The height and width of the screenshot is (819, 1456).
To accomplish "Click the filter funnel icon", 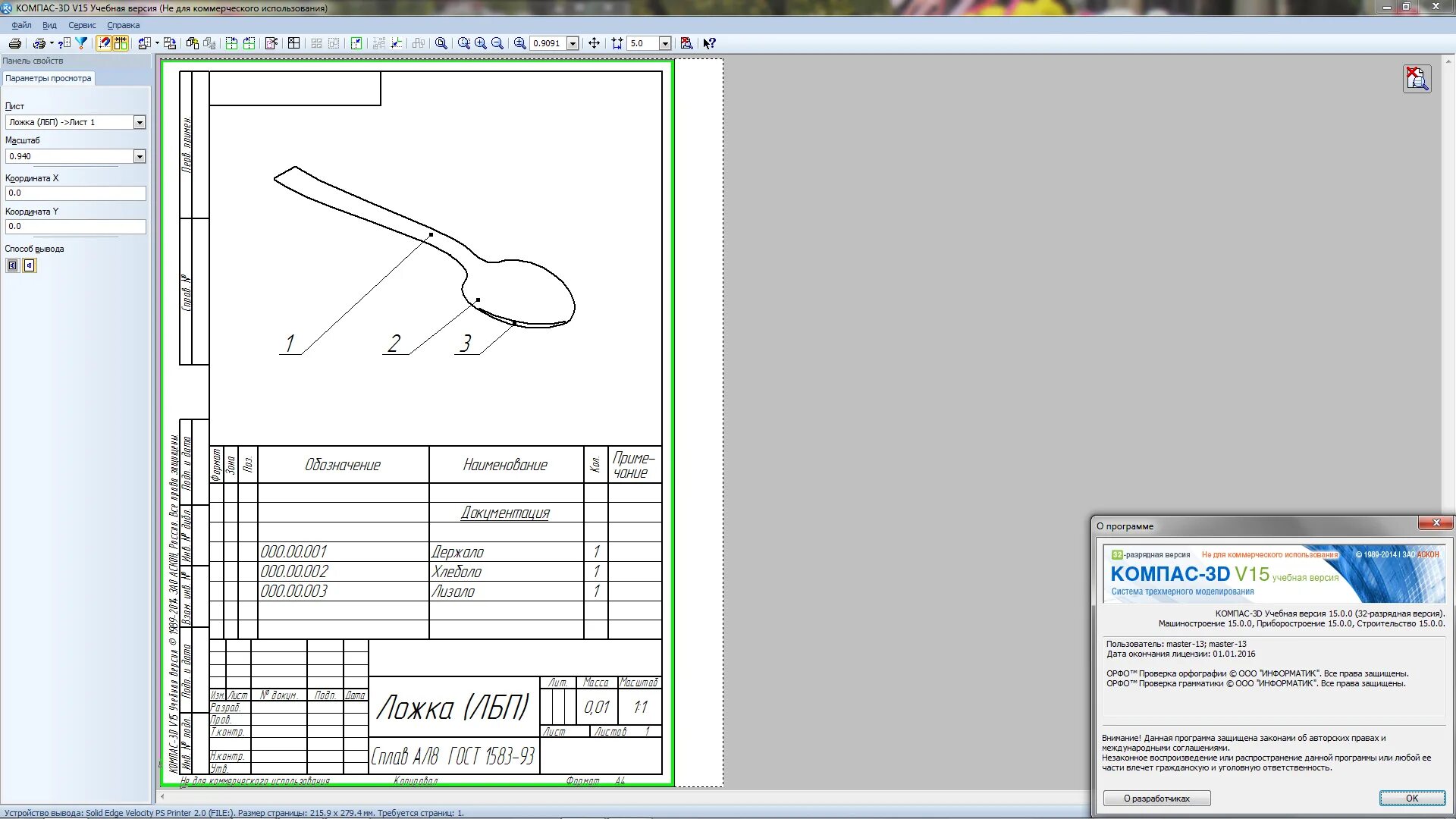I will pyautogui.click(x=81, y=43).
